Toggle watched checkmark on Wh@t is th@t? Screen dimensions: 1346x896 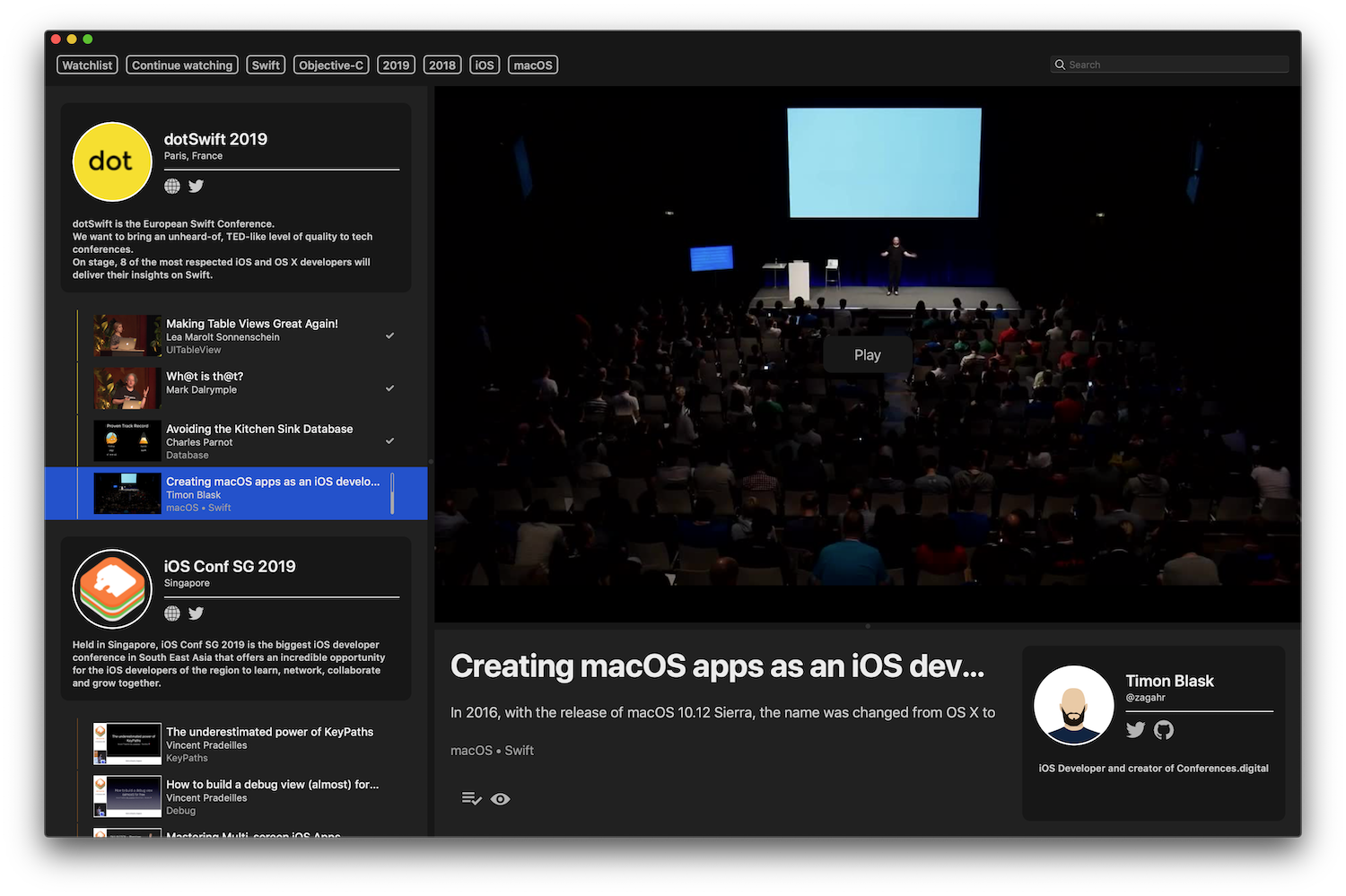coord(389,388)
